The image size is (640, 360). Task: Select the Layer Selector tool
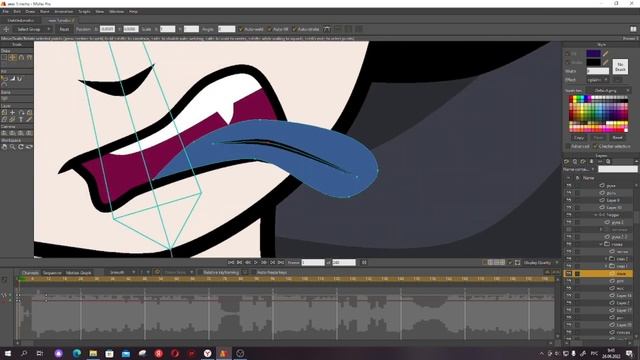pos(13,120)
